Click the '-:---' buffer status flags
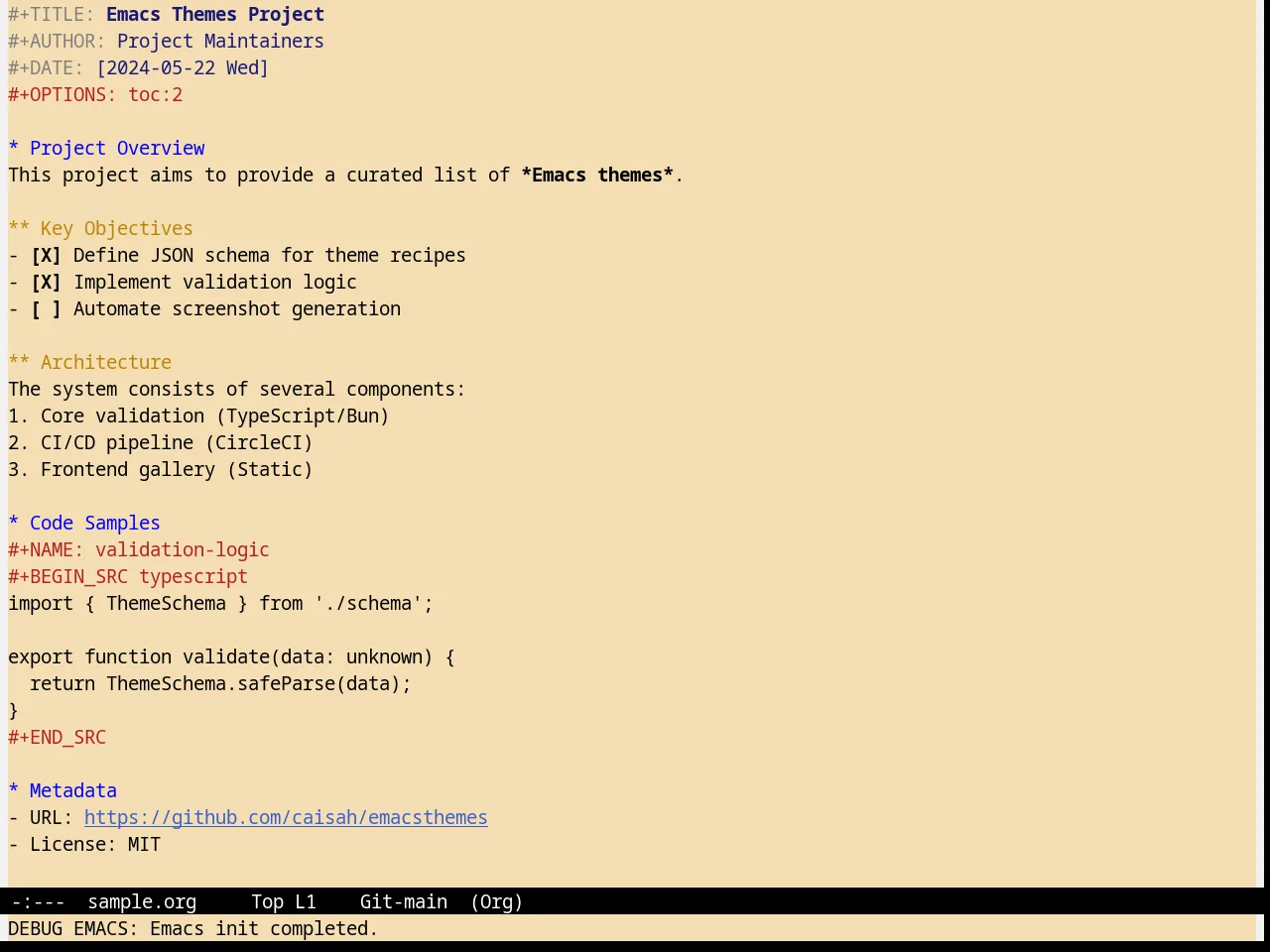The image size is (1270, 952). pyautogui.click(x=38, y=901)
